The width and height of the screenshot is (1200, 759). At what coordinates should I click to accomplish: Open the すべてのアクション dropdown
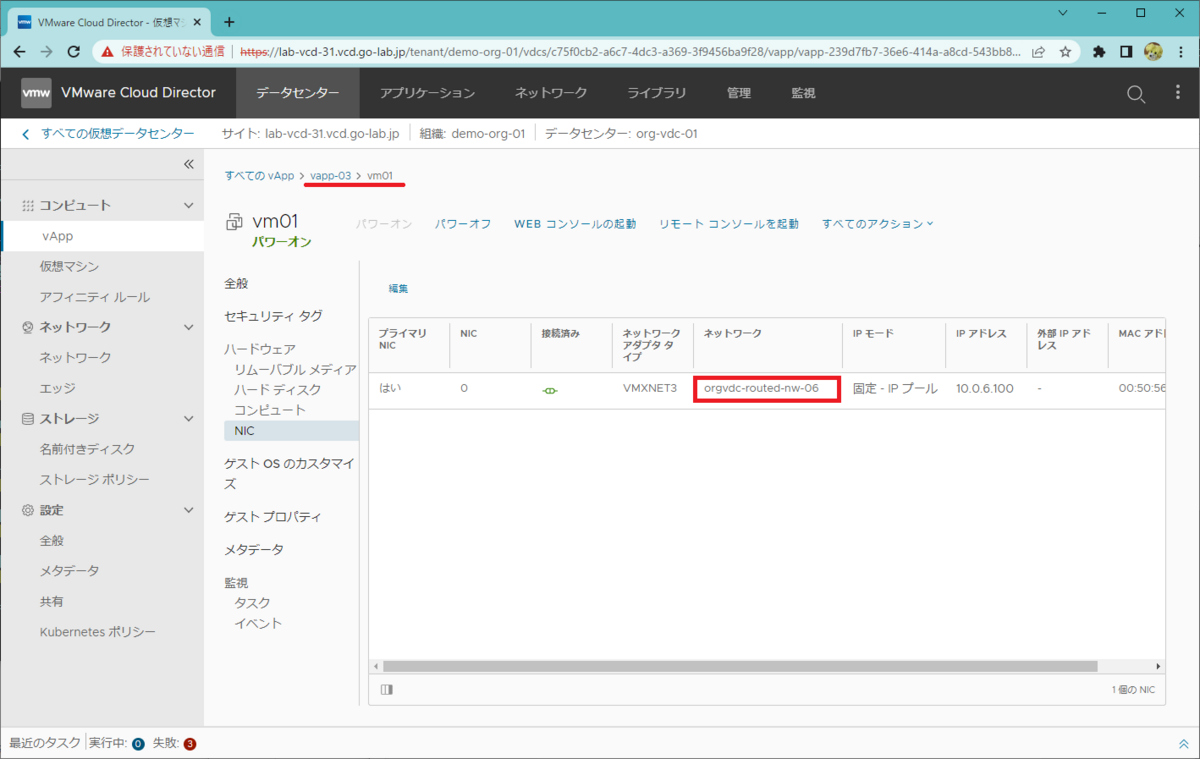(877, 224)
